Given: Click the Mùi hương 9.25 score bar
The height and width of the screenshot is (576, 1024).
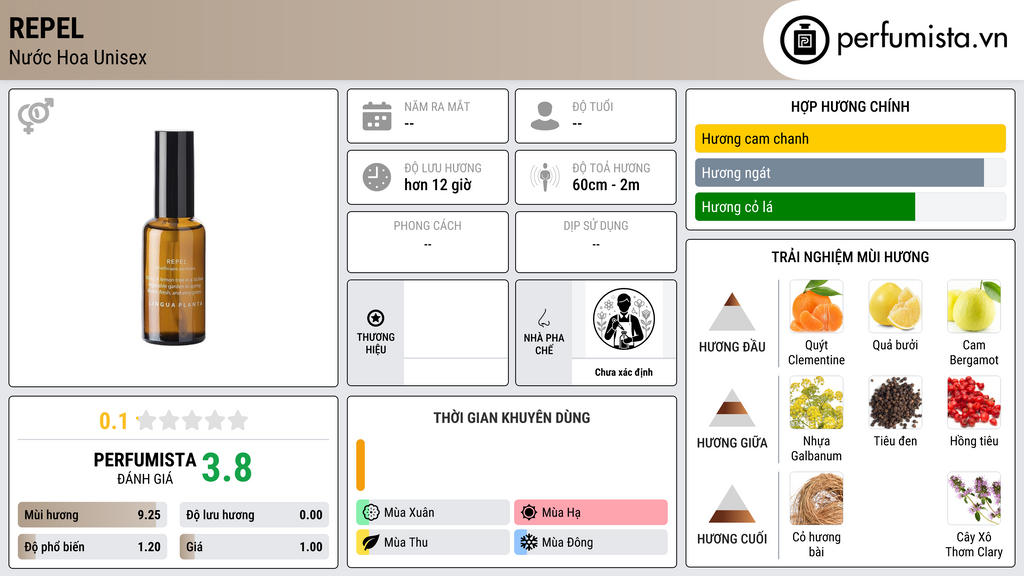Looking at the screenshot, I should click(x=92, y=515).
